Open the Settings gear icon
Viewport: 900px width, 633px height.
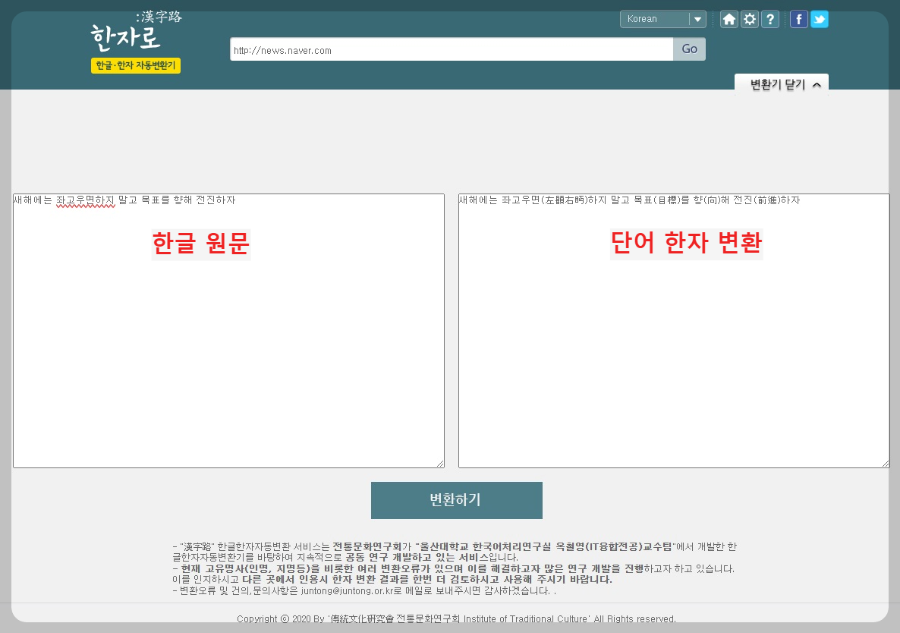click(749, 18)
